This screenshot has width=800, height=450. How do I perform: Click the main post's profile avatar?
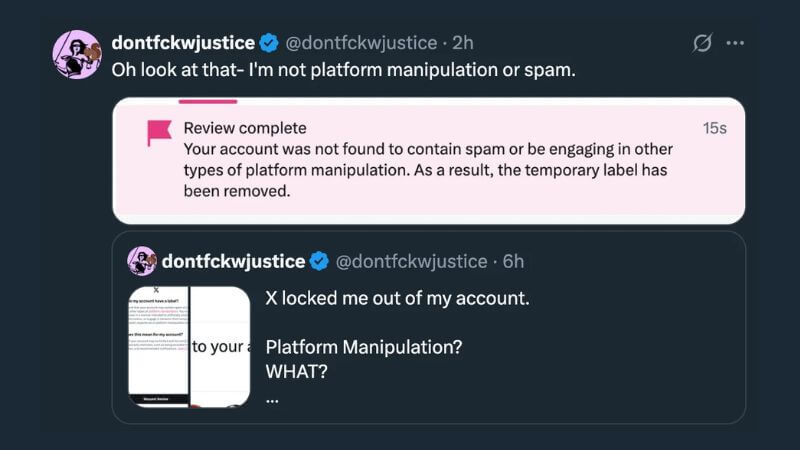76,55
